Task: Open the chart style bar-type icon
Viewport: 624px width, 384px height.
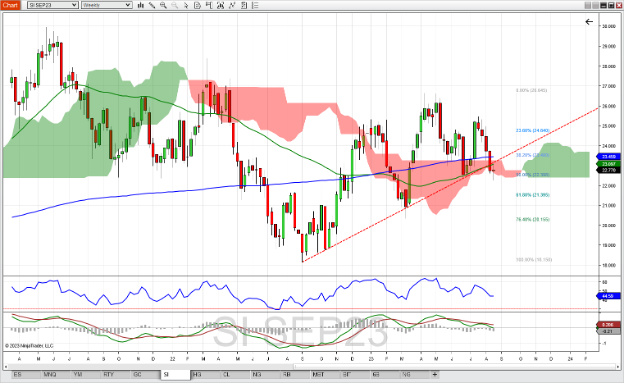Action: [x=140, y=5]
